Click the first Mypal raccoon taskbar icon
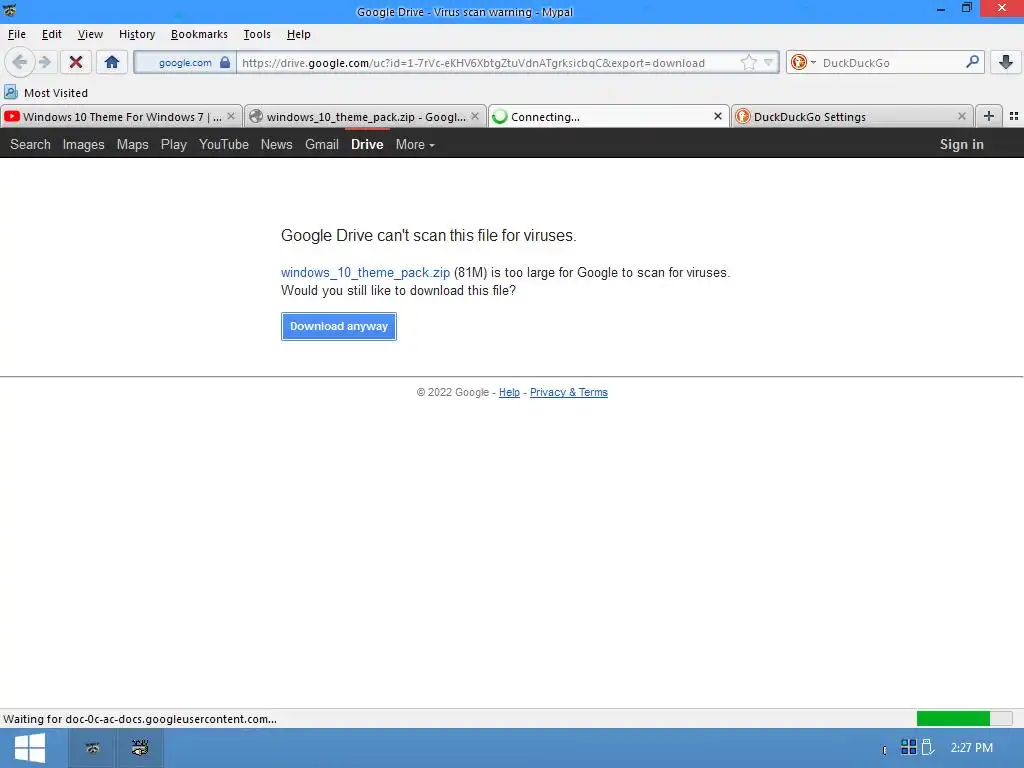 92,748
